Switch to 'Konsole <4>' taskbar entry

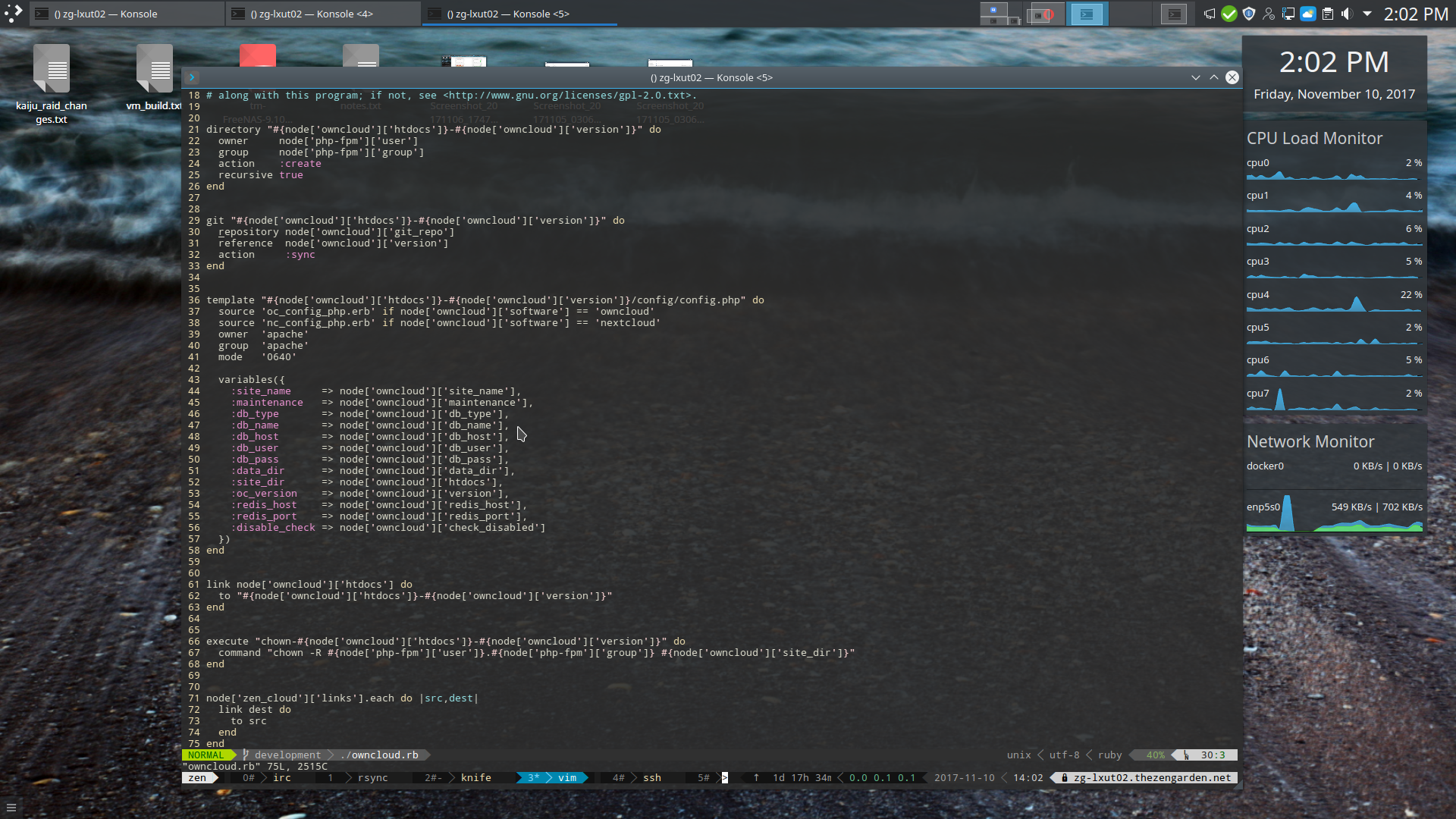point(324,14)
